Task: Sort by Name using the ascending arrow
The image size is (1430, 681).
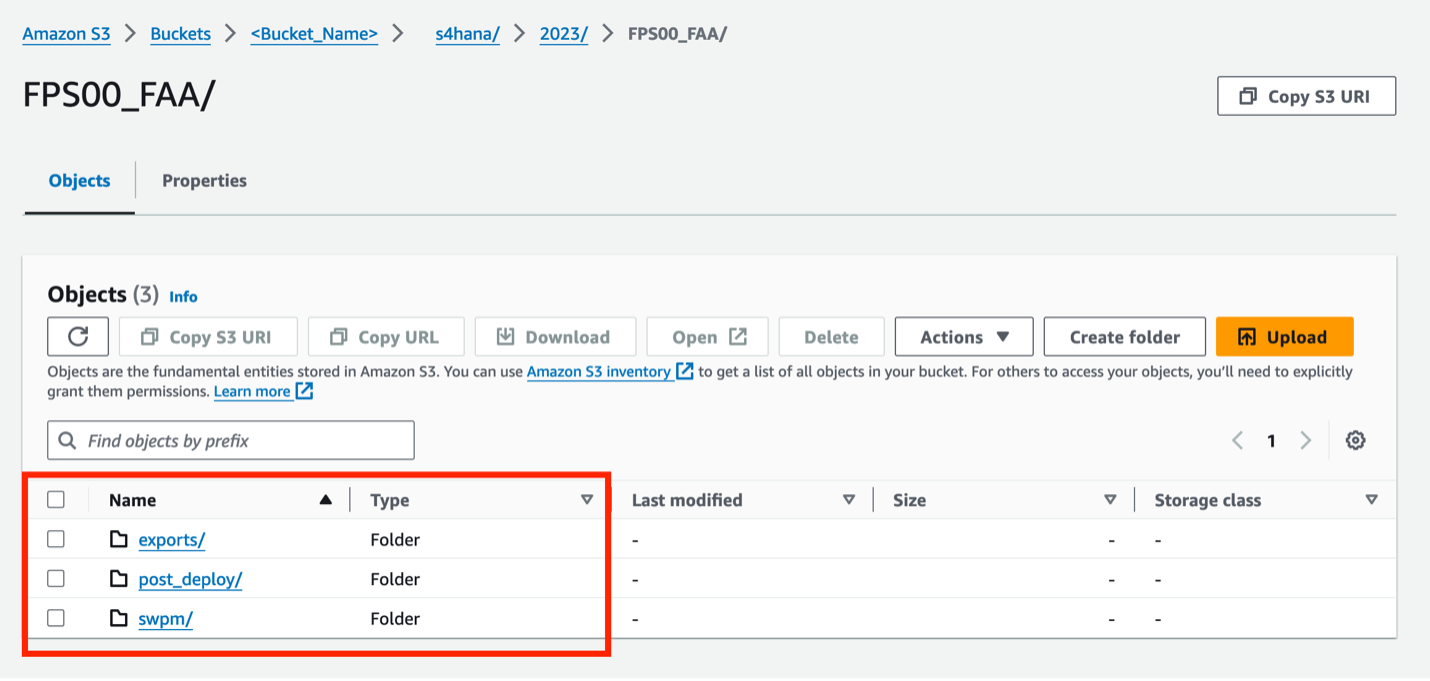Action: [x=325, y=499]
